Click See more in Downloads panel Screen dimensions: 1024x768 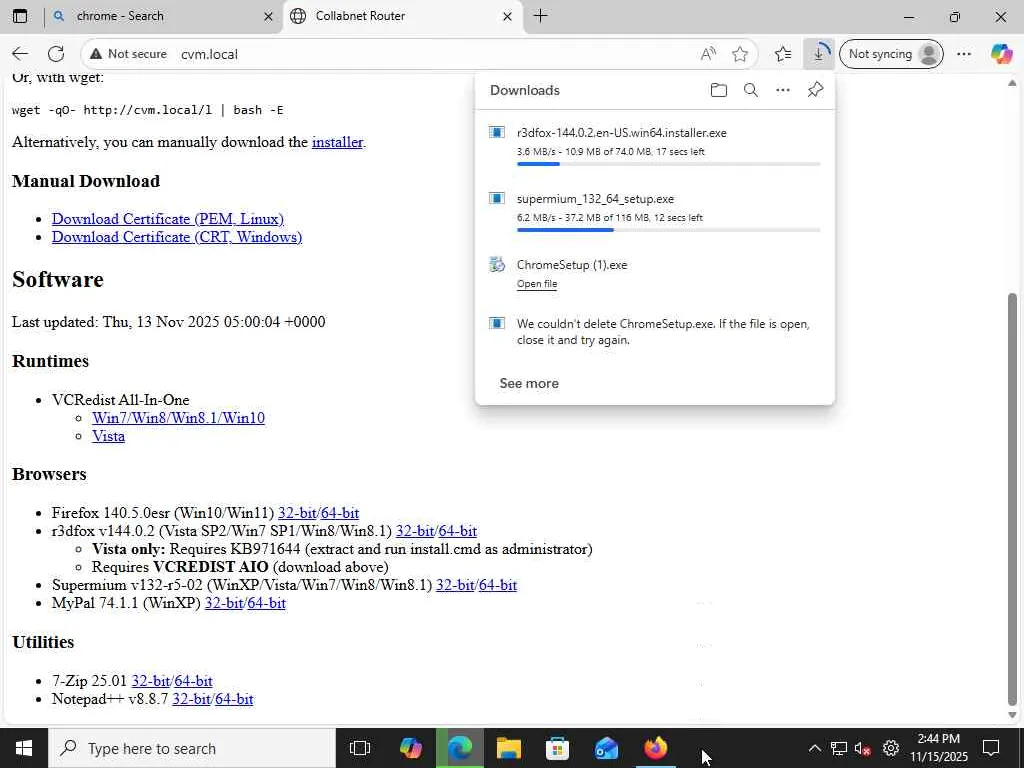[x=529, y=383]
